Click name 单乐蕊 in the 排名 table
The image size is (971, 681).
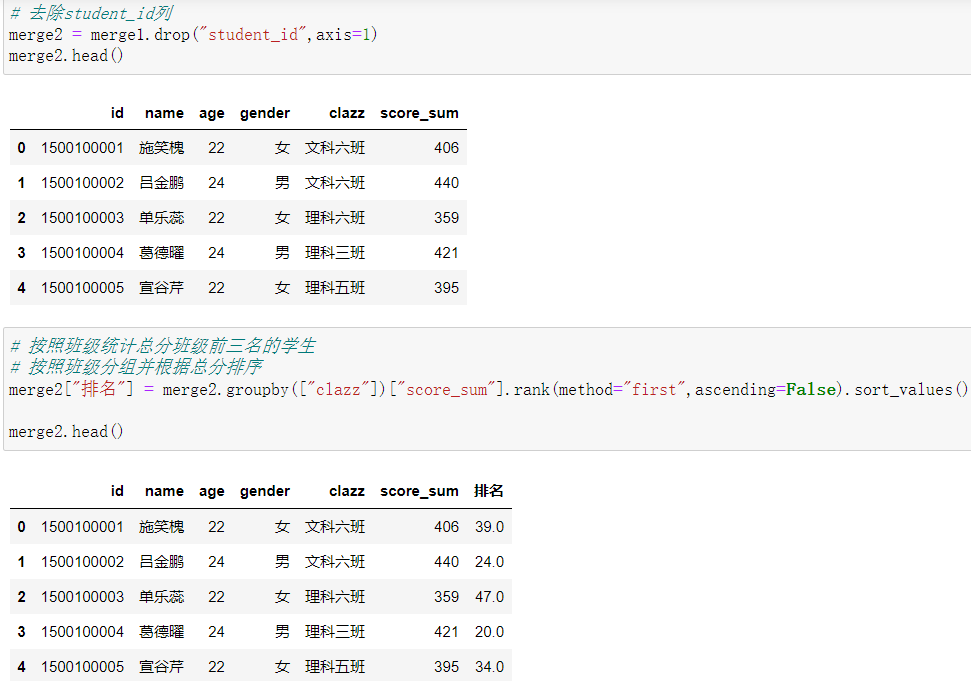pos(162,597)
